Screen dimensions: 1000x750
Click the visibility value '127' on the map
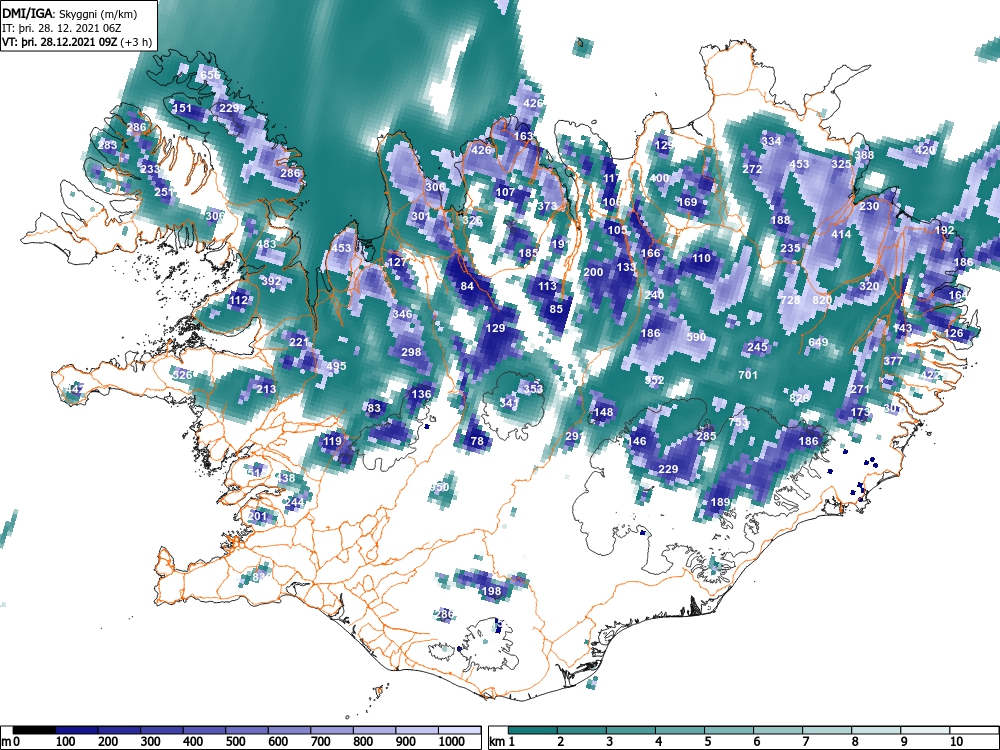(x=397, y=262)
